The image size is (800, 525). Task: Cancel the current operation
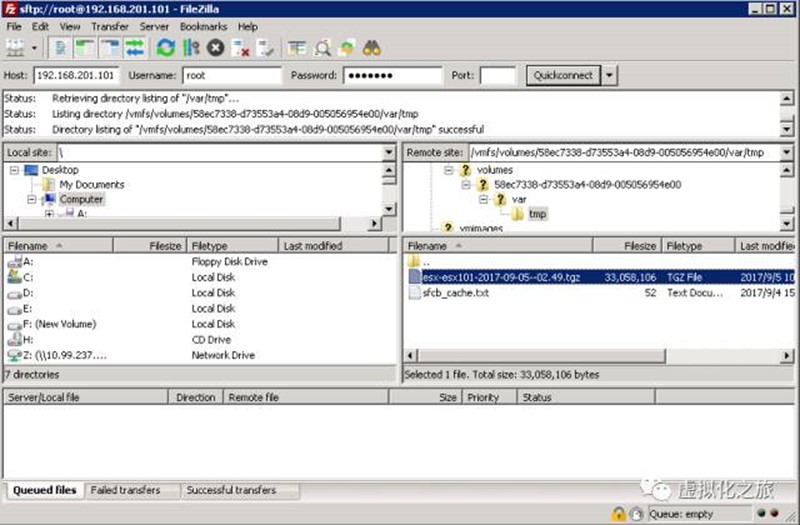click(216, 48)
